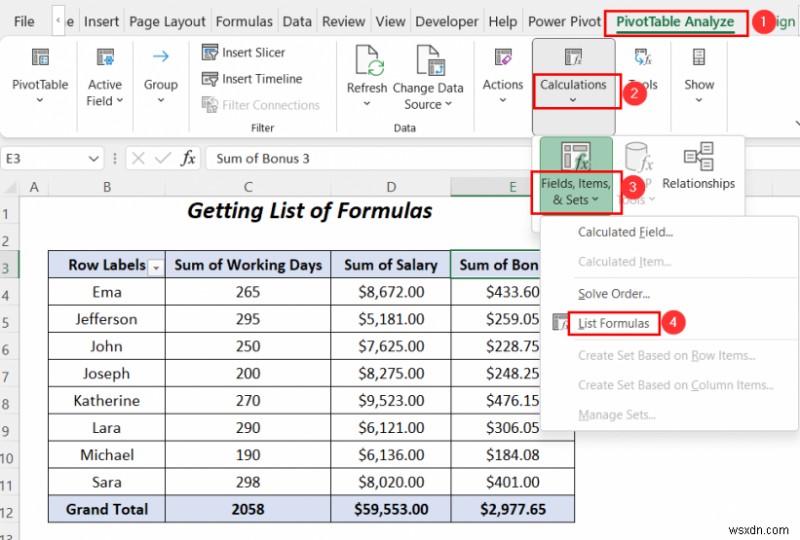This screenshot has height=540, width=800.
Task: Choose Solve Order menu entry
Action: tap(614, 294)
